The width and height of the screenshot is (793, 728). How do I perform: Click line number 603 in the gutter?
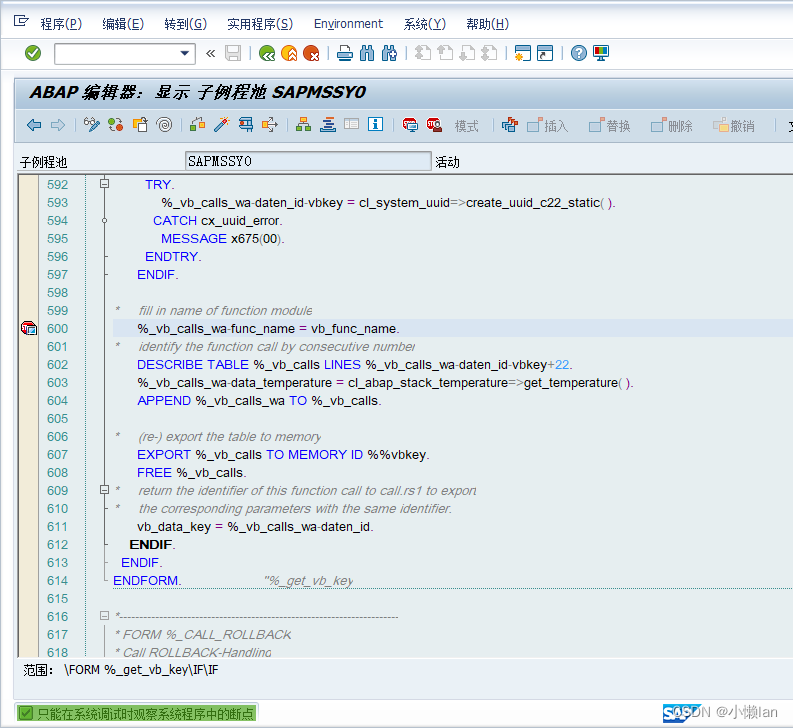pos(57,383)
